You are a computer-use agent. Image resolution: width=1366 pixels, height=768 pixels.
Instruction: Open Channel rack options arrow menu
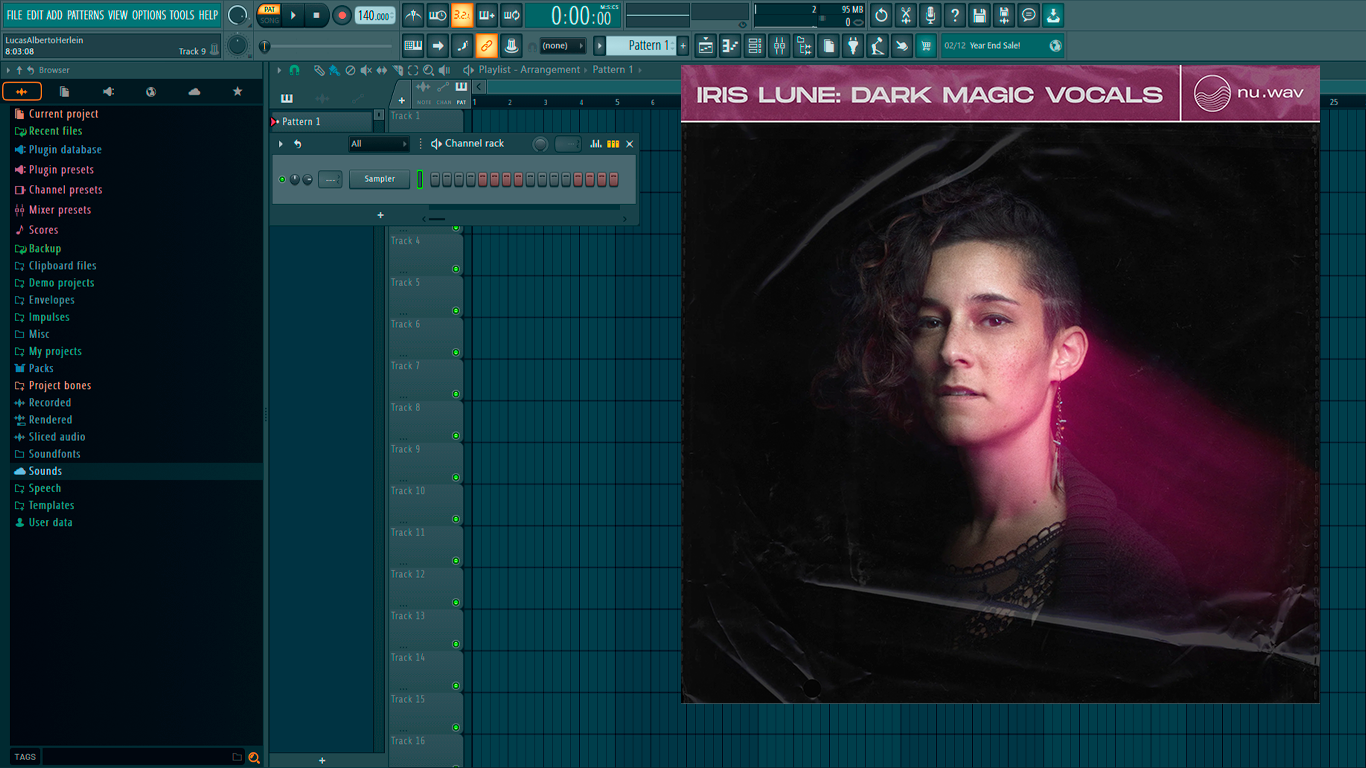click(281, 144)
